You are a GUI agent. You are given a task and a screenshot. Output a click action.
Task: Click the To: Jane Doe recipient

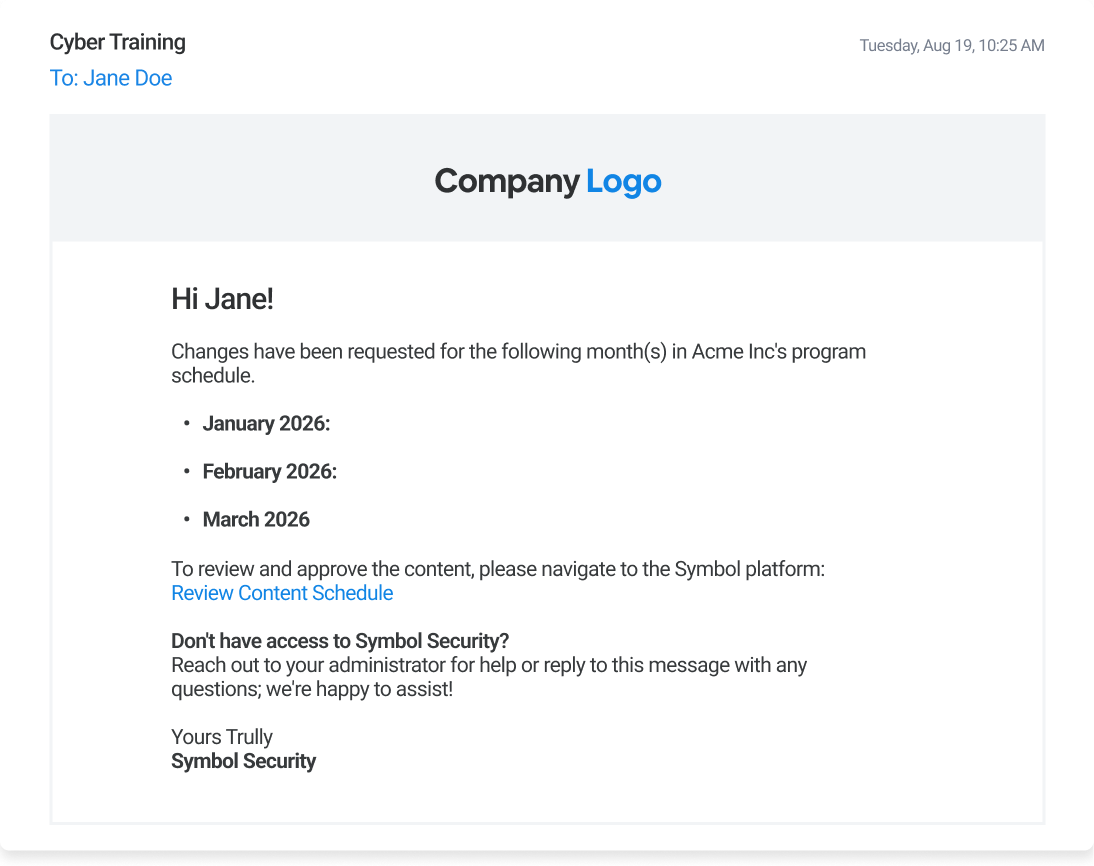point(110,78)
